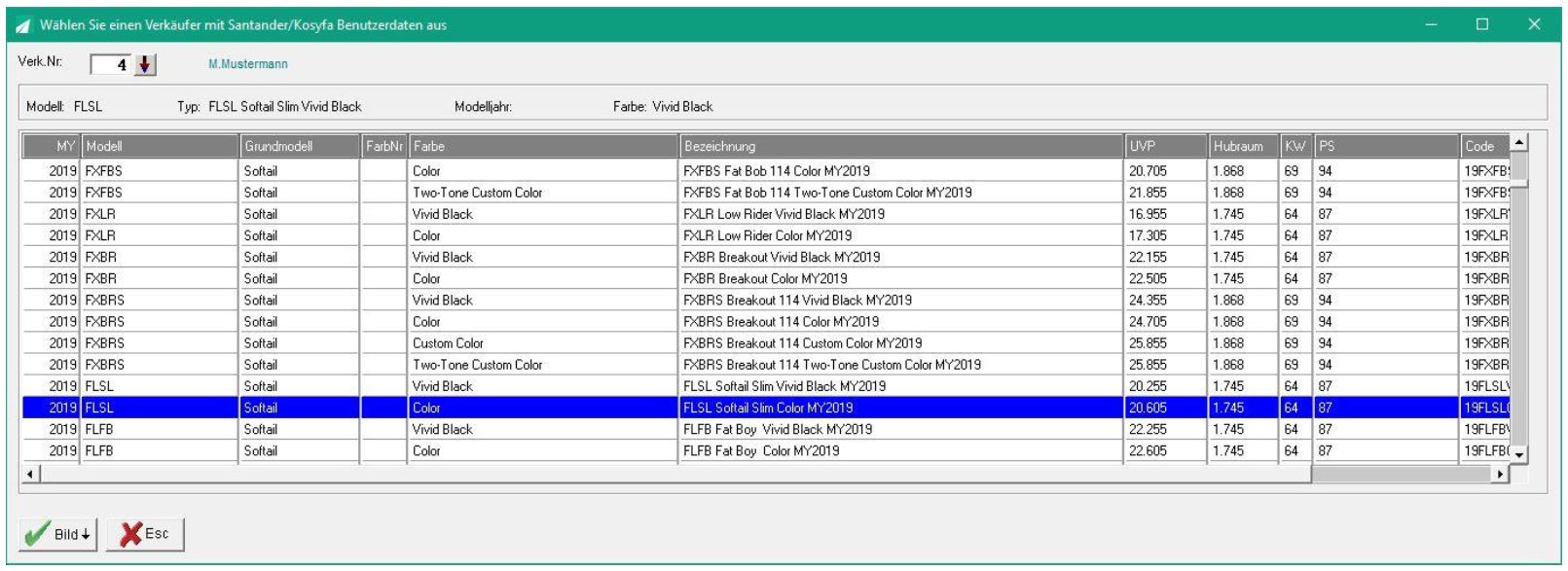Select FXBRS Breakout 114 Custom Color MY2019
Screen dimensions: 1568x571
(767, 343)
